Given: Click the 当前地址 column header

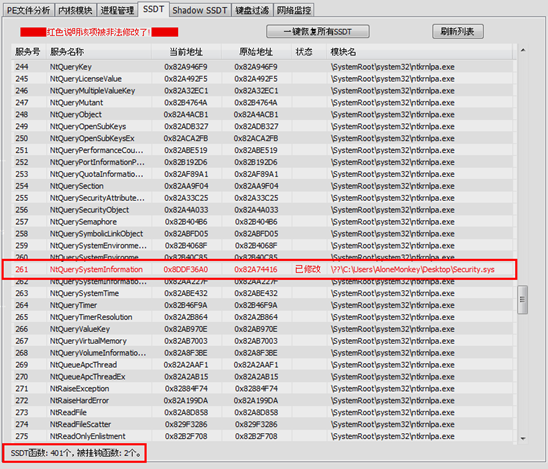Looking at the screenshot, I should (x=186, y=52).
